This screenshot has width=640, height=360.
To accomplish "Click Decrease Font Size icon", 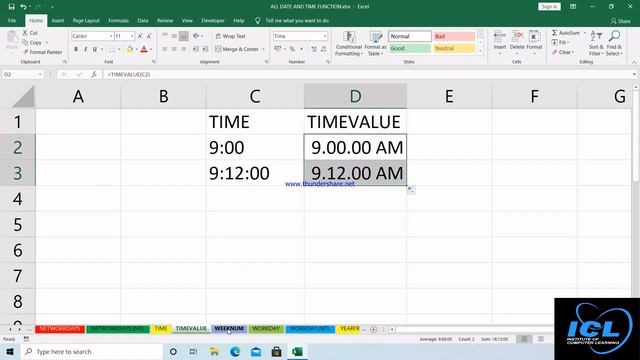I will pos(149,36).
